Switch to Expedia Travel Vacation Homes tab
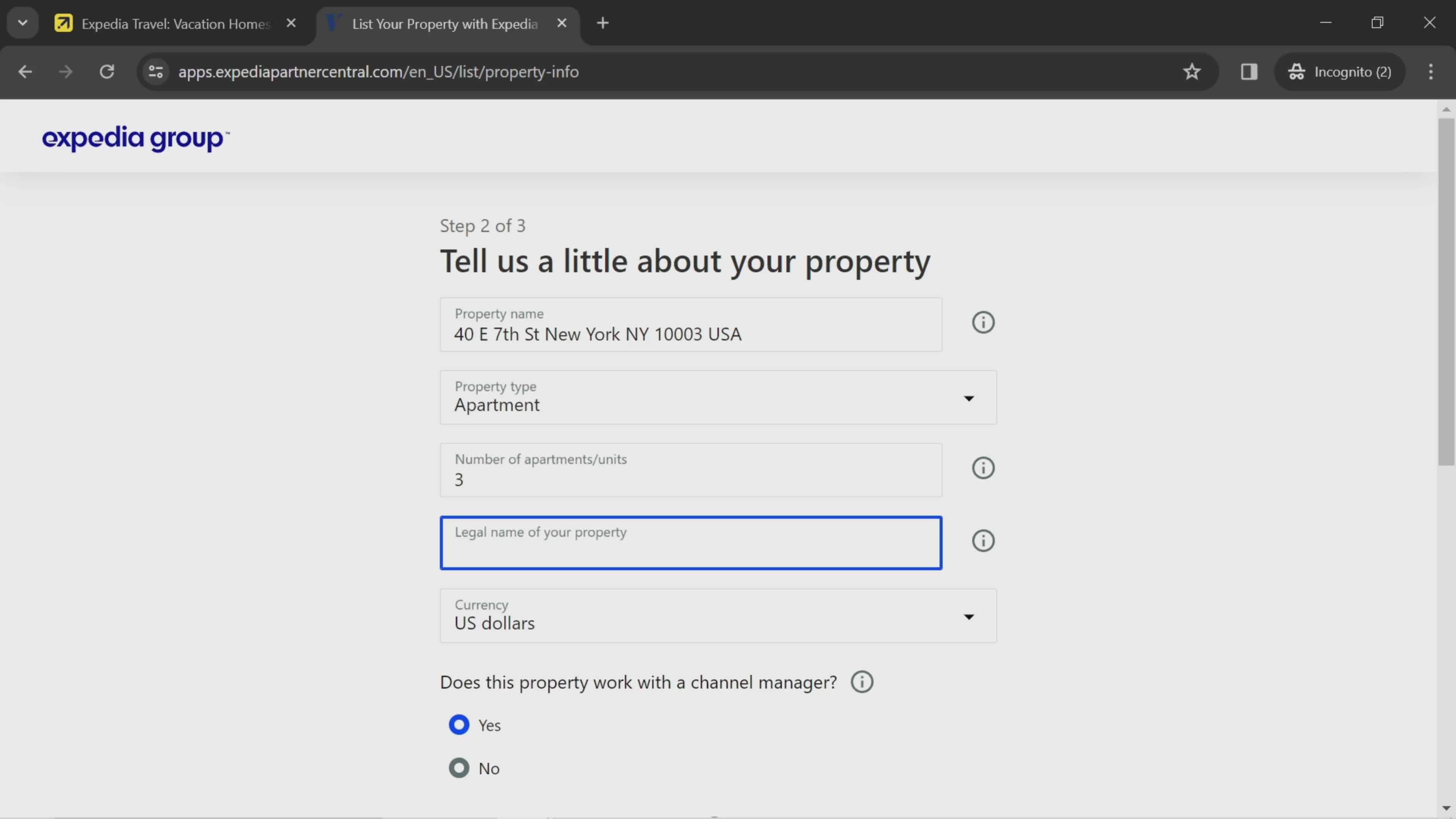The width and height of the screenshot is (1456, 819). pos(175,23)
